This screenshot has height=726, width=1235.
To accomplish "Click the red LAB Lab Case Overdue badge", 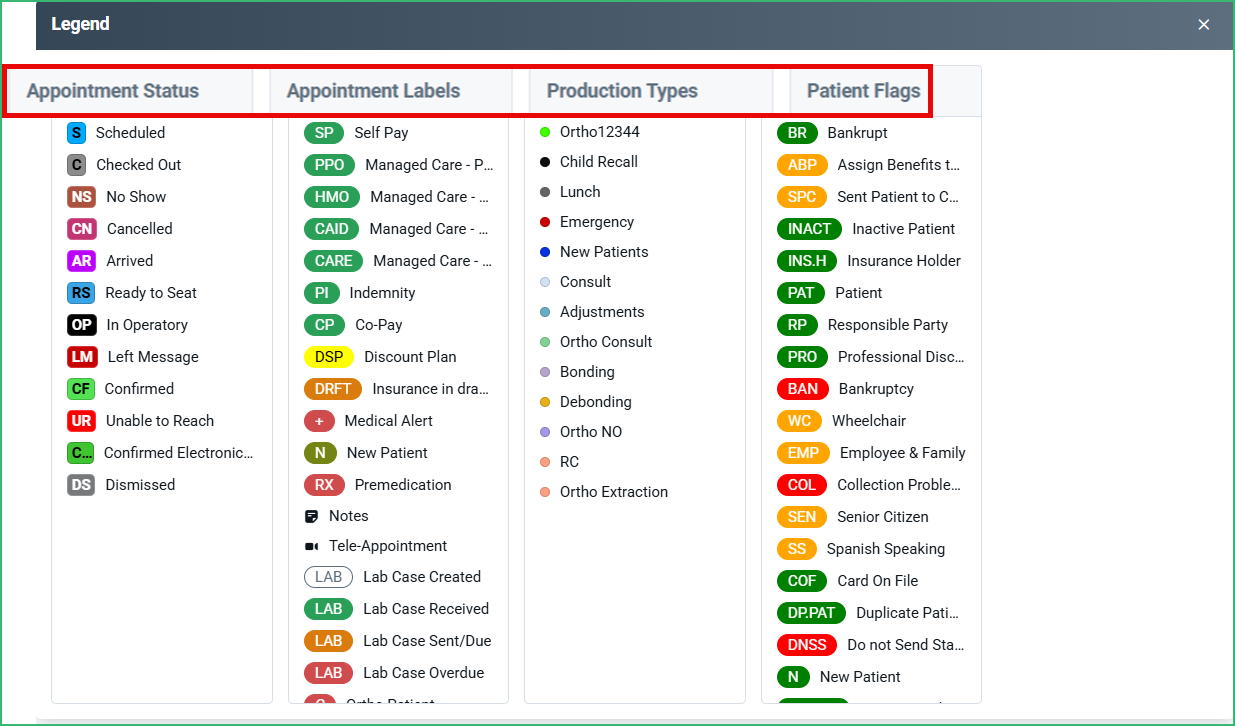I will (329, 673).
